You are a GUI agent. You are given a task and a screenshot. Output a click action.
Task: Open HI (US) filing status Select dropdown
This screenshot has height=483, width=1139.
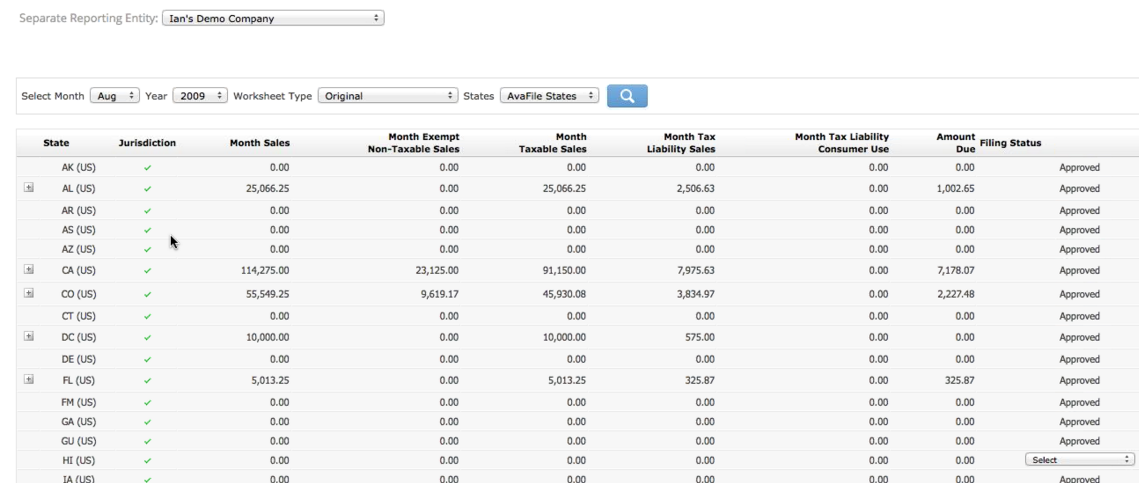click(1079, 460)
